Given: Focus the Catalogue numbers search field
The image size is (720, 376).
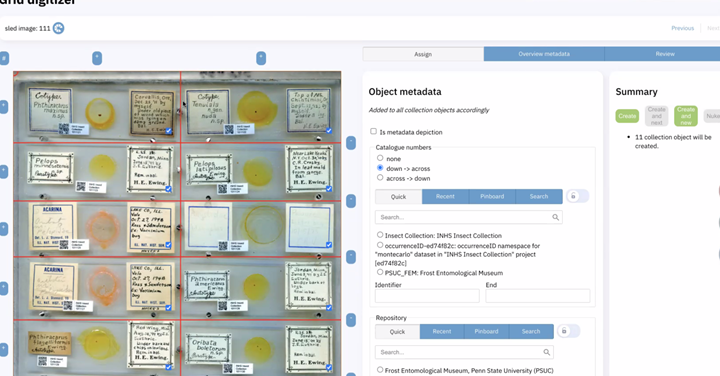Looking at the screenshot, I should pyautogui.click(x=468, y=217).
